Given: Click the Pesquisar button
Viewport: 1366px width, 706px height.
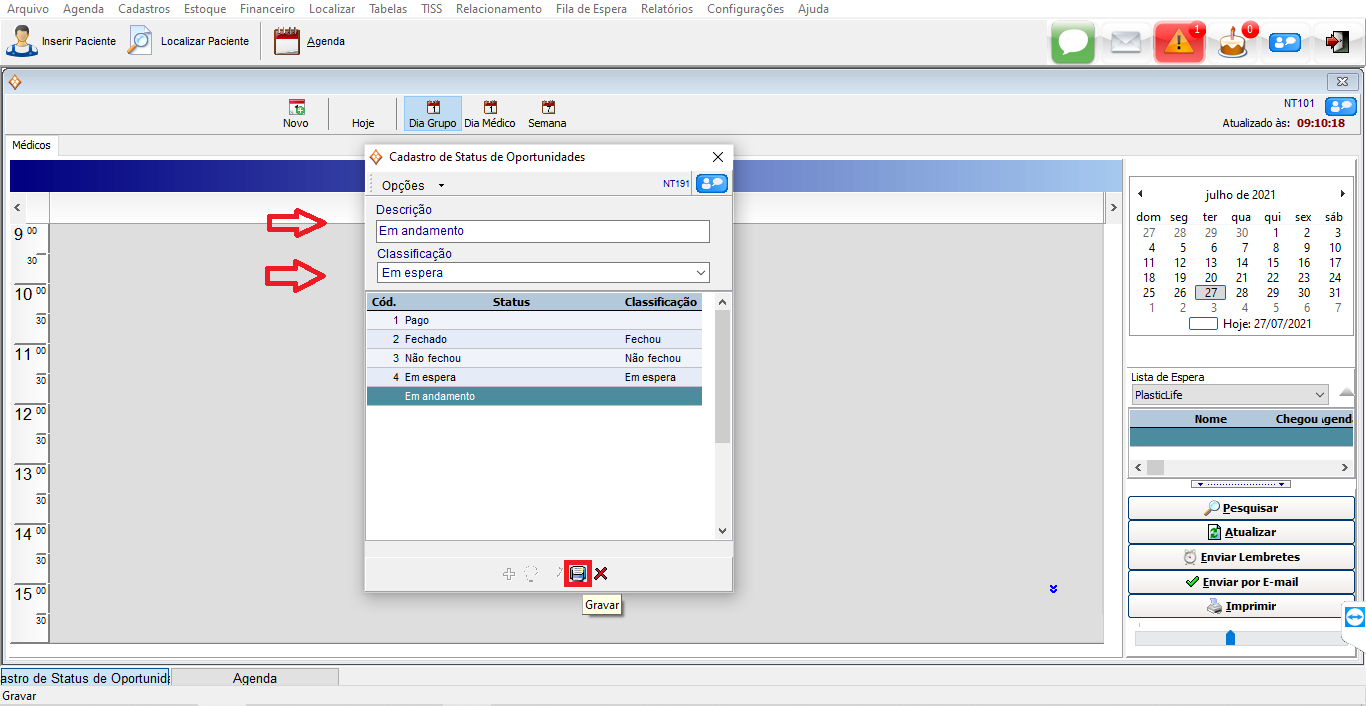Looking at the screenshot, I should pyautogui.click(x=1241, y=508).
